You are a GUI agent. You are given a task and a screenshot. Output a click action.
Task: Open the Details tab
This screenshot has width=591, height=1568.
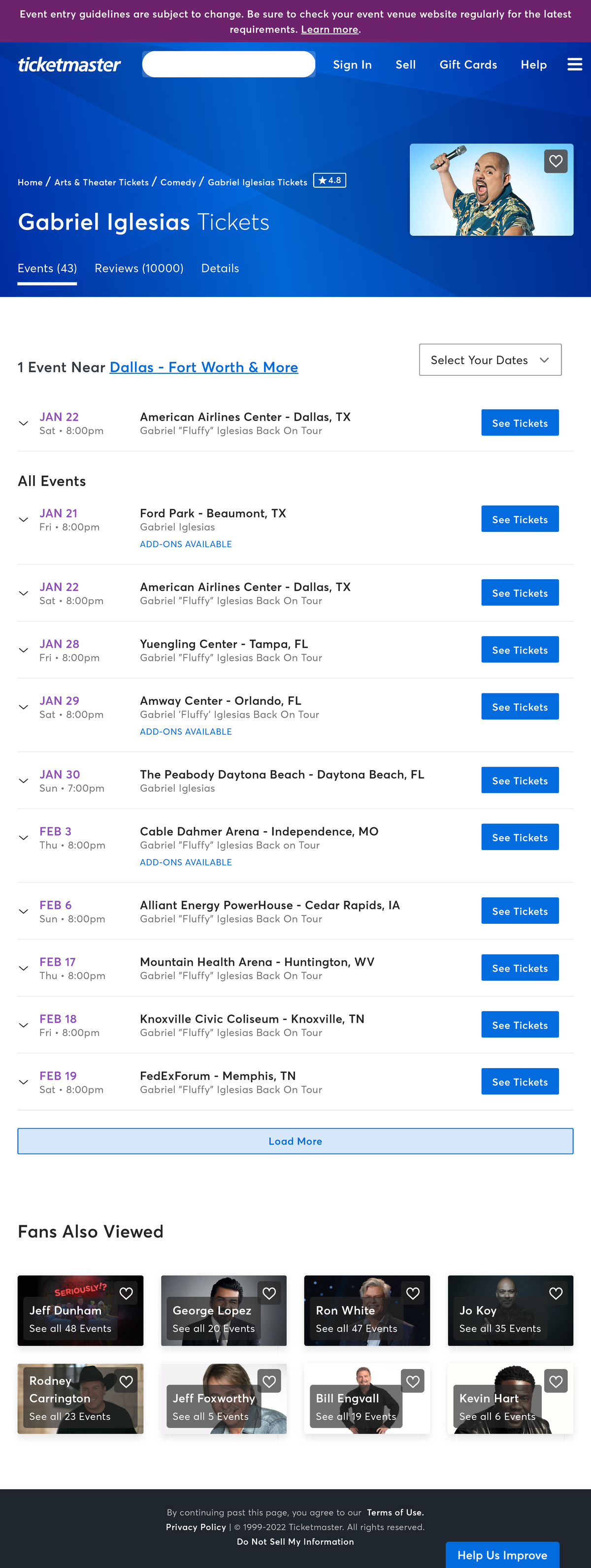tap(220, 268)
